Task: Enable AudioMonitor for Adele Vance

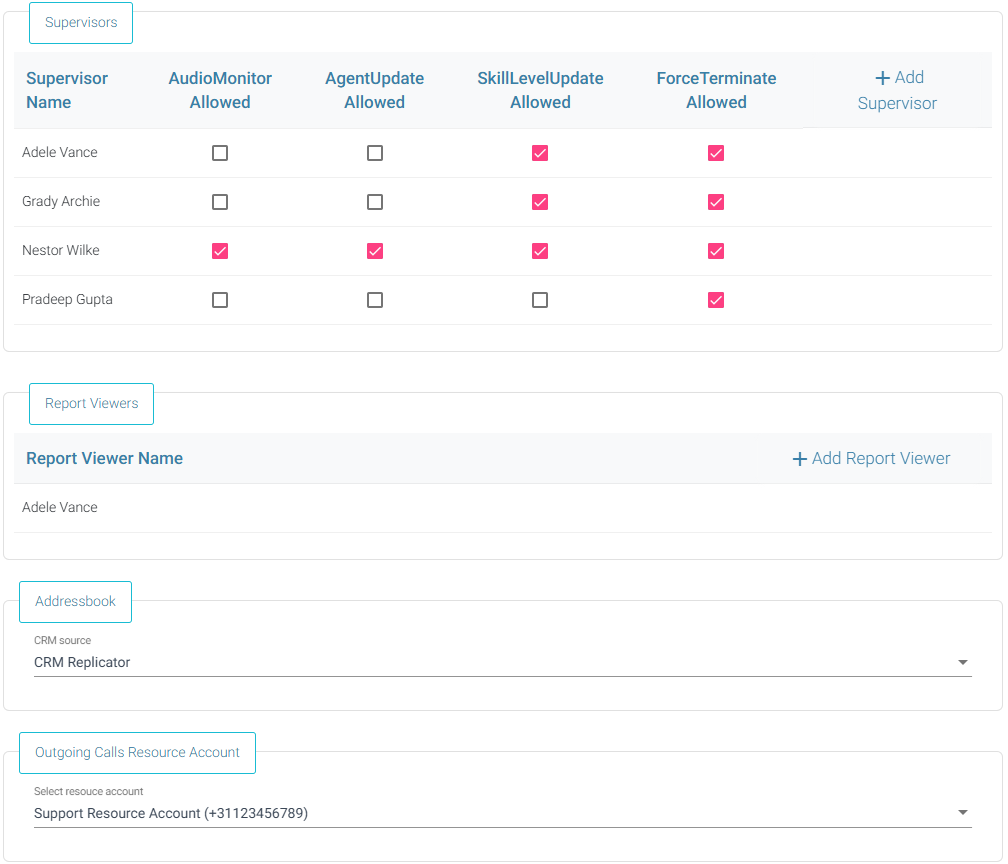Action: click(220, 153)
